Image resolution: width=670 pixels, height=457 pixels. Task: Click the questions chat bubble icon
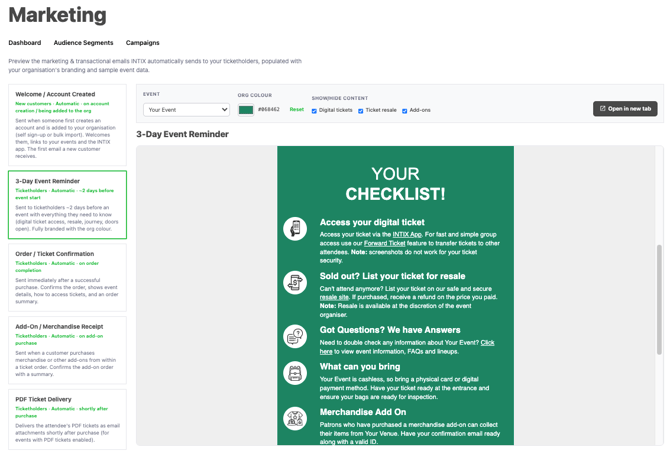tap(295, 336)
